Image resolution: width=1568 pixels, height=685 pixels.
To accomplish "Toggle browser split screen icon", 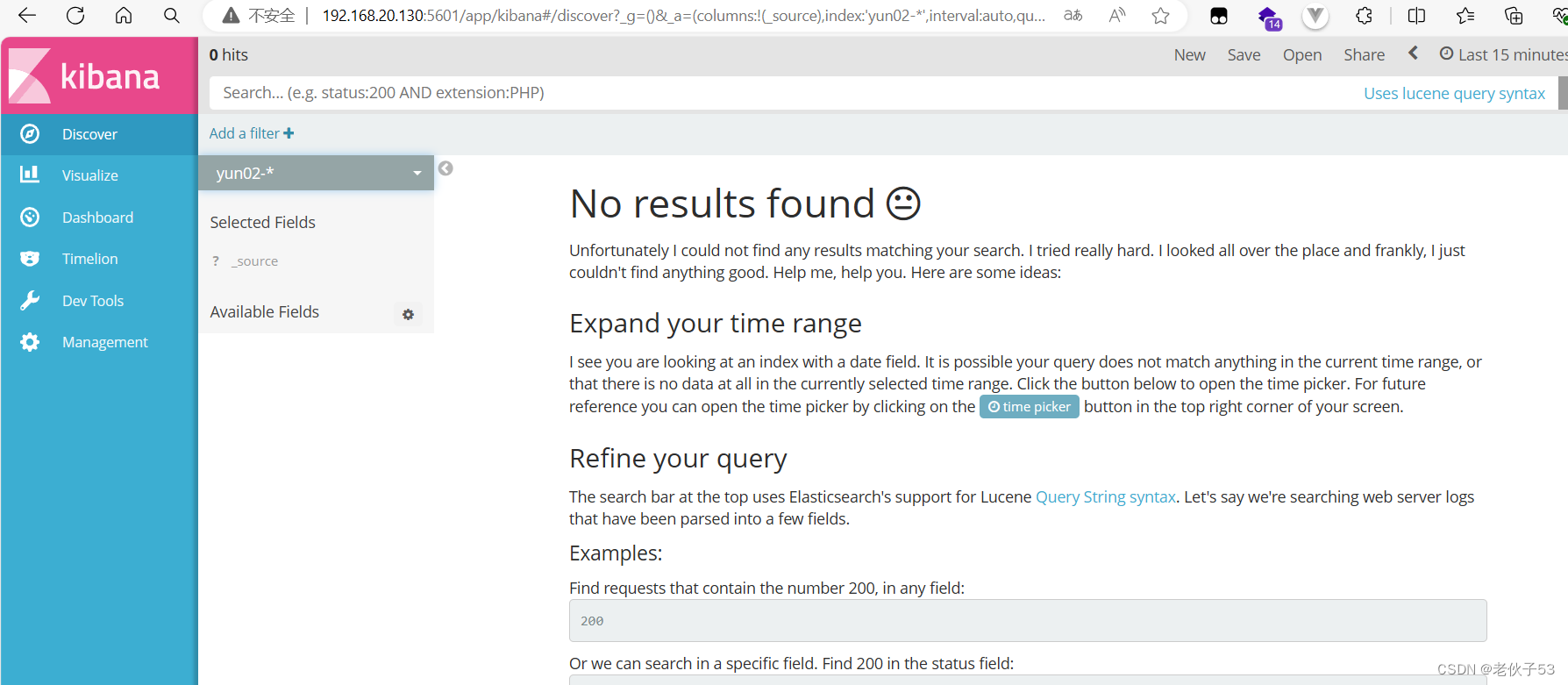I will click(1416, 16).
